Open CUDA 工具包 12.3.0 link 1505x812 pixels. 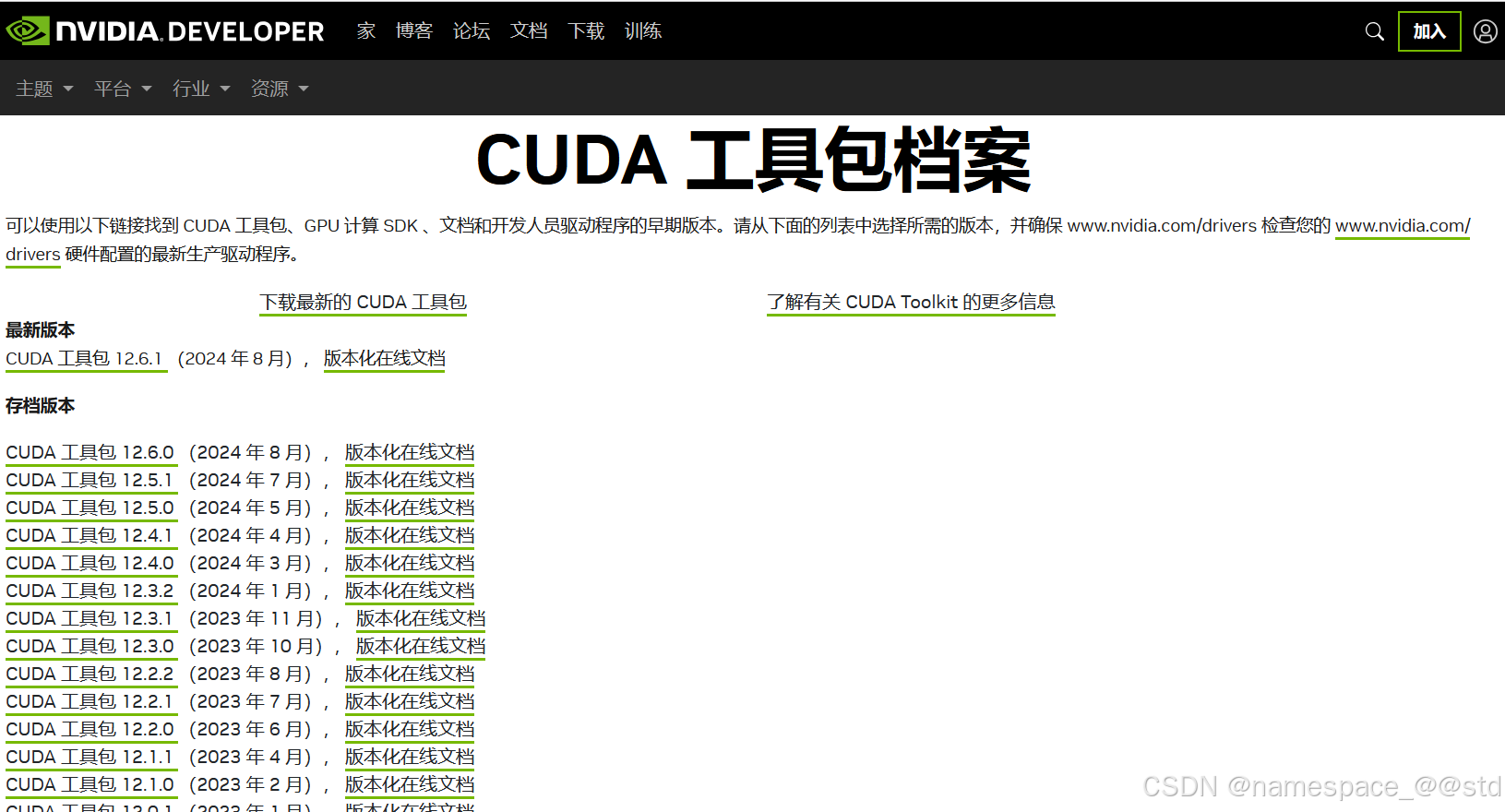[x=90, y=647]
